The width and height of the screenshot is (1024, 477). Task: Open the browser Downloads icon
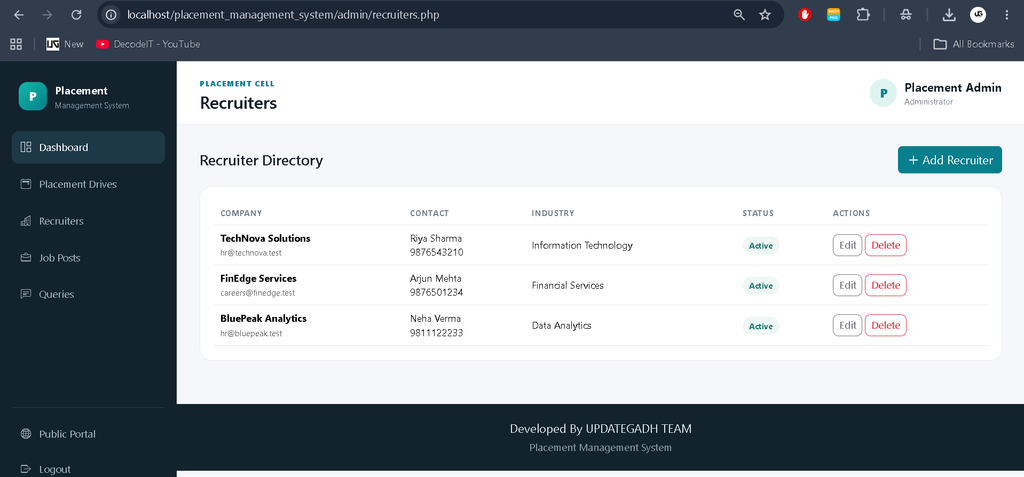point(949,14)
